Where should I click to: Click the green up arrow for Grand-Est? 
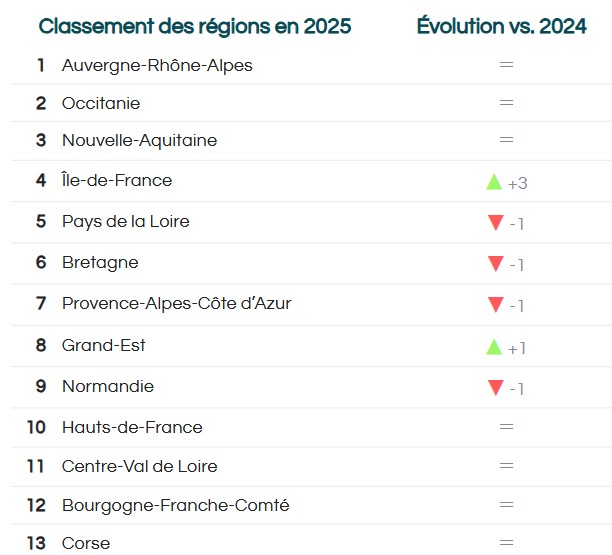(x=494, y=347)
